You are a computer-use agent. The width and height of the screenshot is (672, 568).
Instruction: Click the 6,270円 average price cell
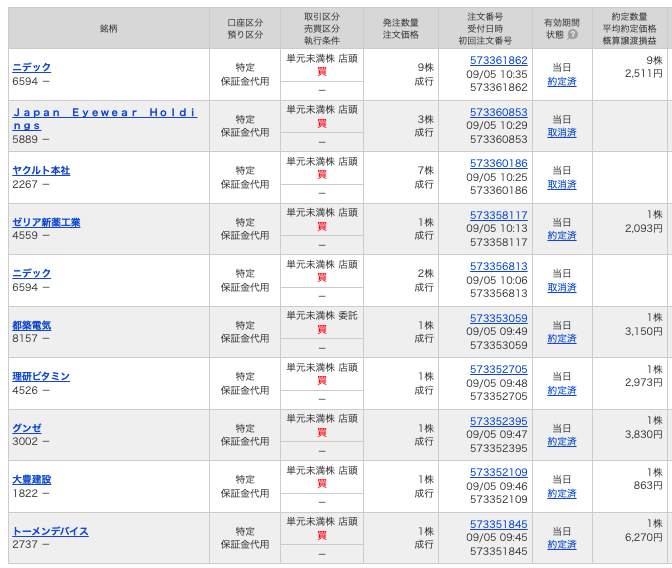643,537
